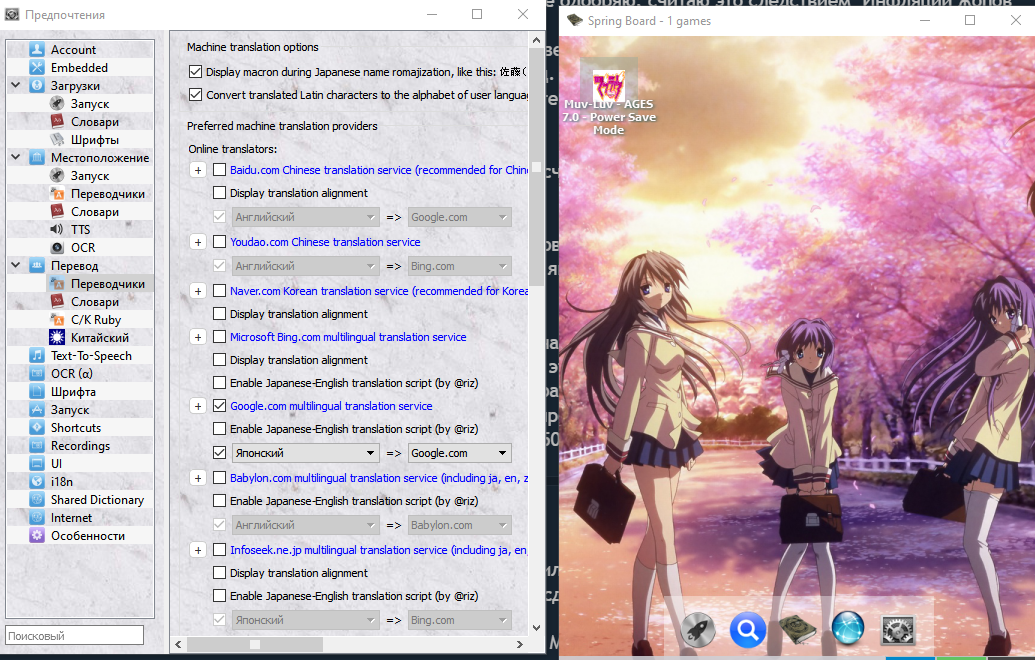1035x660 pixels.
Task: Click the Местоположение section icon
Action: pos(37,158)
